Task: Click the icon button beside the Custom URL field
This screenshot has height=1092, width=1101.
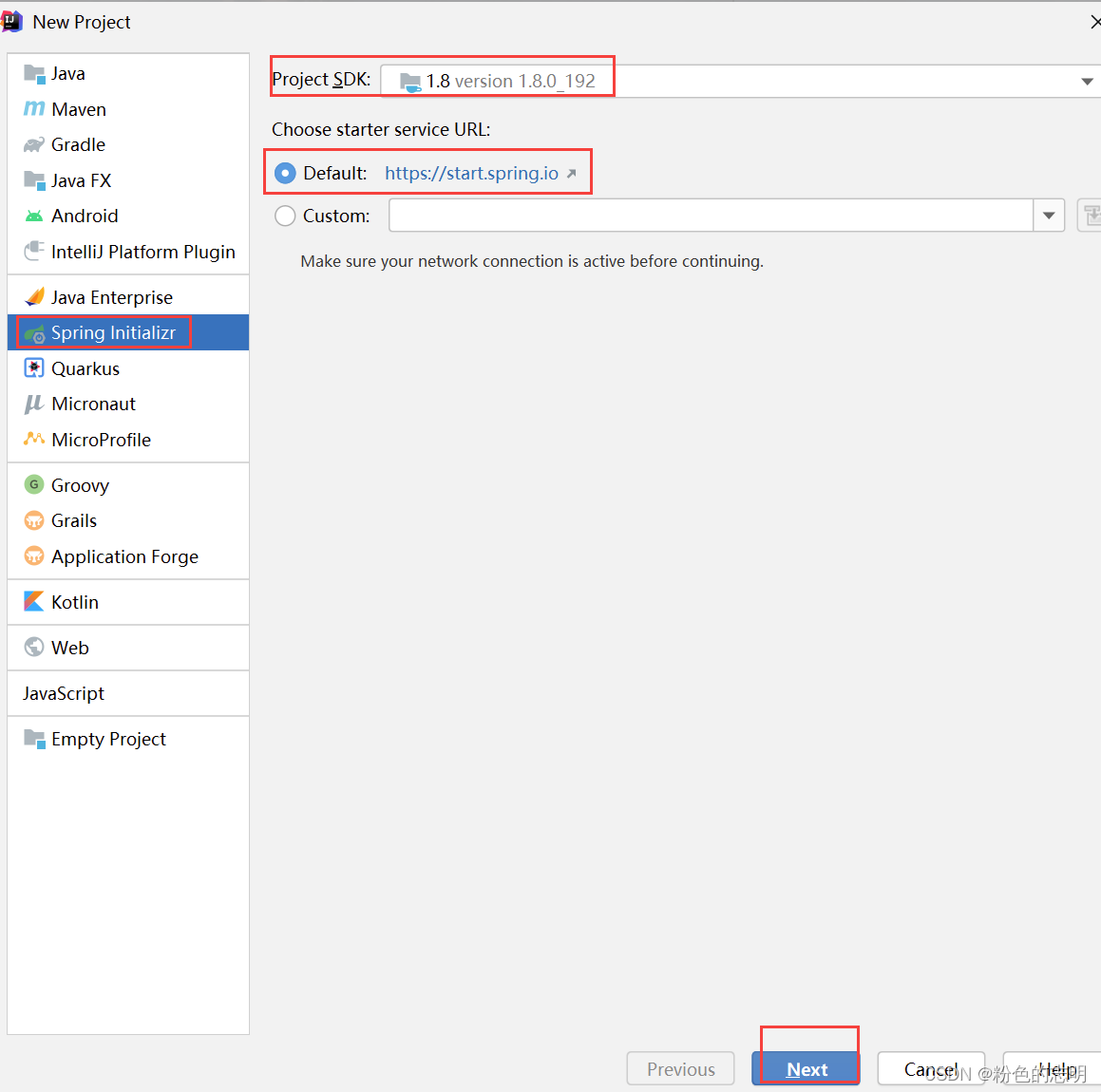Action: (x=1090, y=216)
